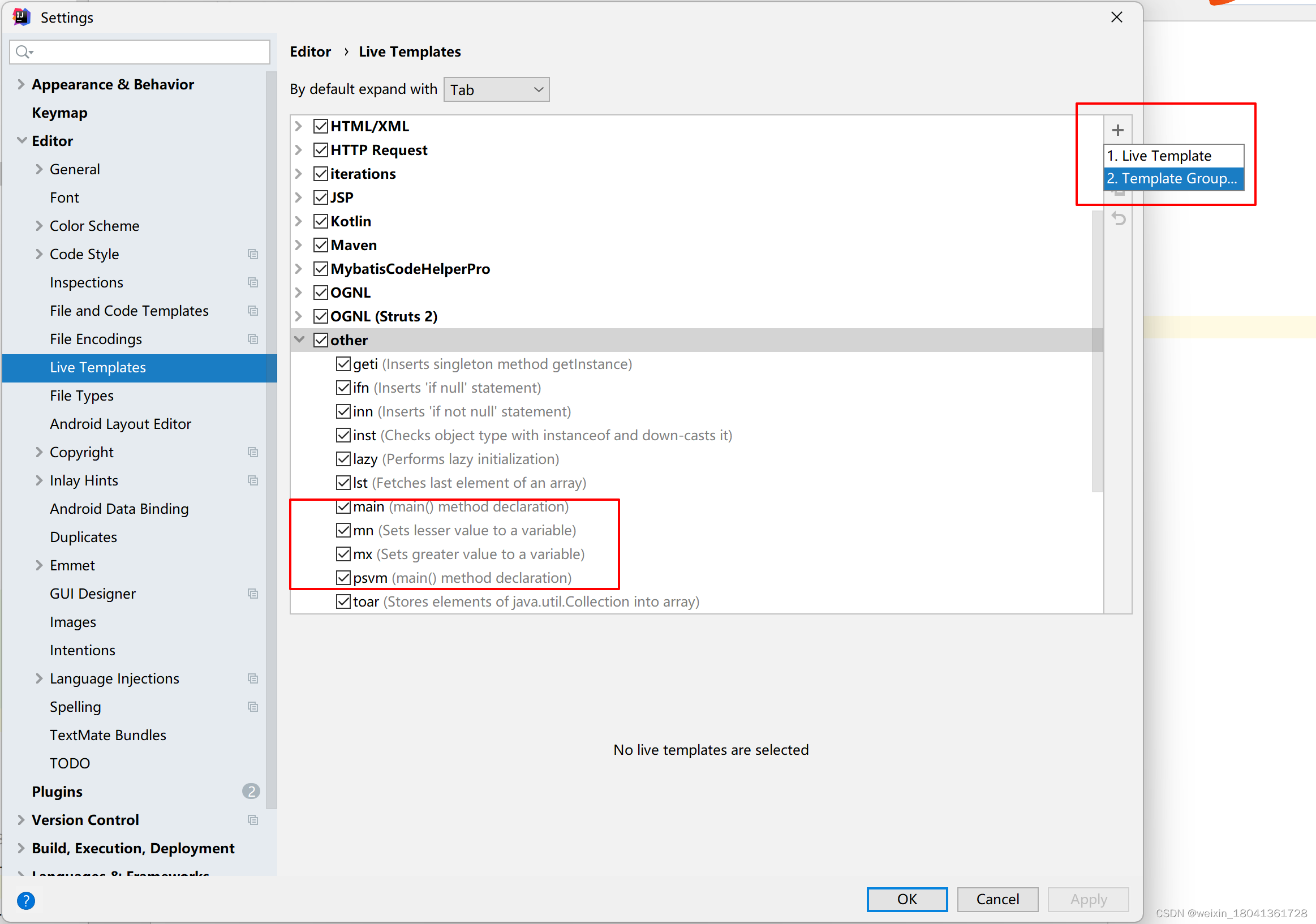Open the File Types settings page
The height and width of the screenshot is (924, 1316).
point(82,396)
